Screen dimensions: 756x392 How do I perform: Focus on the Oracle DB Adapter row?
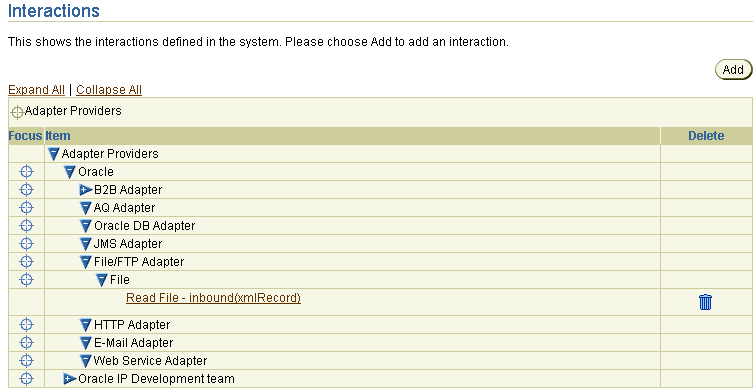[x=27, y=226]
